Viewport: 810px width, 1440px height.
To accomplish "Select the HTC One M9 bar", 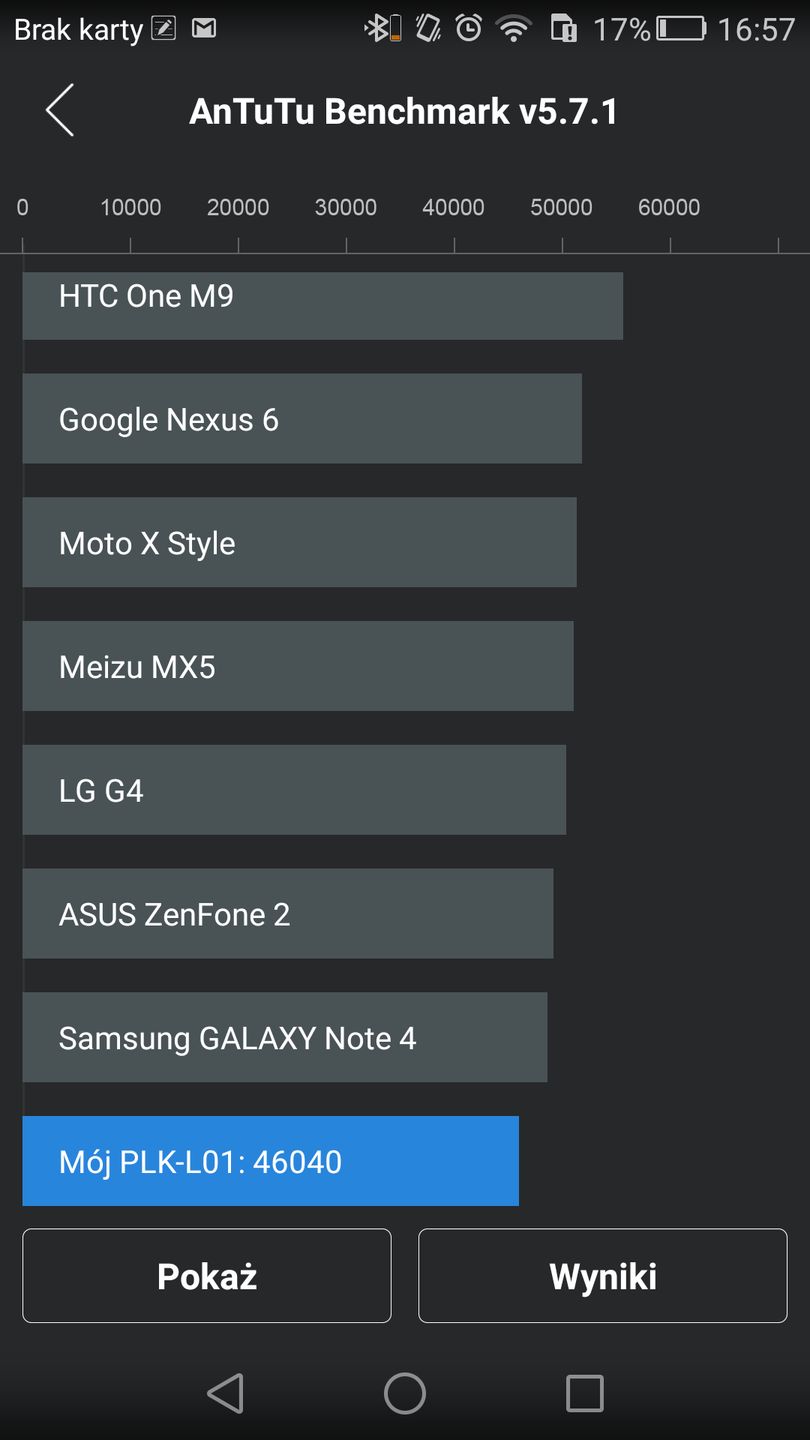I will (x=322, y=305).
